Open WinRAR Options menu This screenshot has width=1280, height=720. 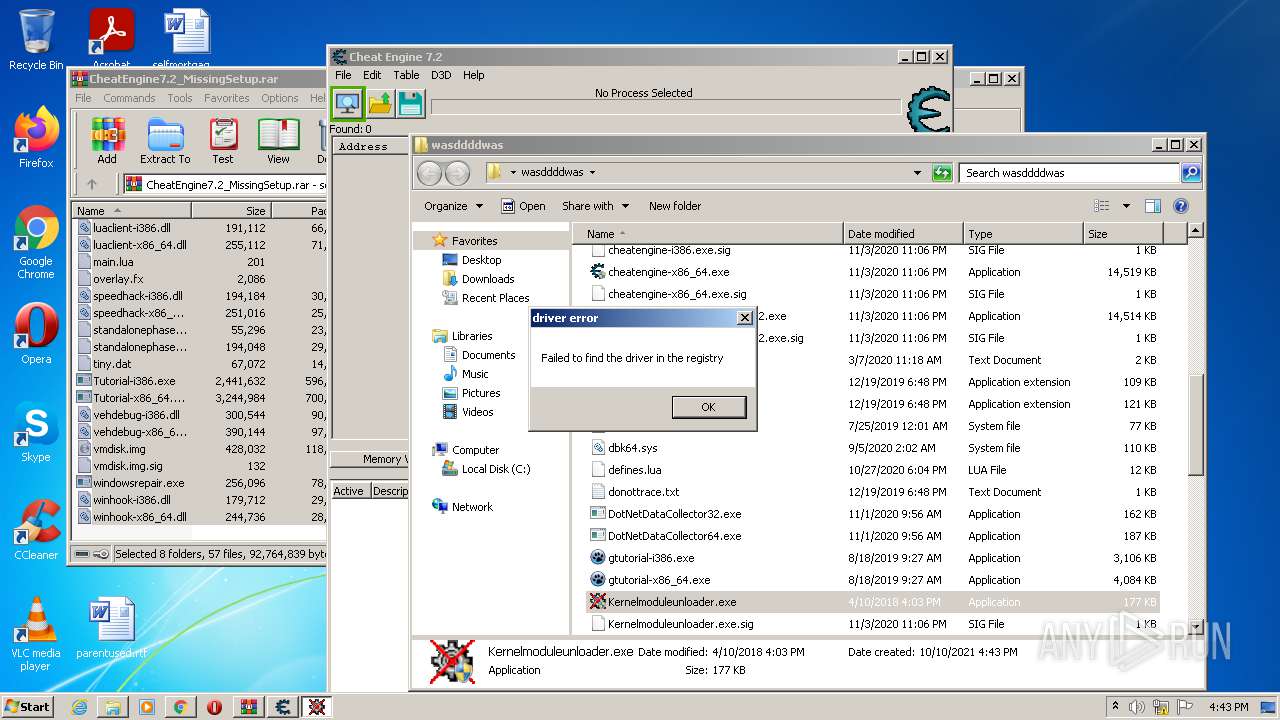point(280,98)
